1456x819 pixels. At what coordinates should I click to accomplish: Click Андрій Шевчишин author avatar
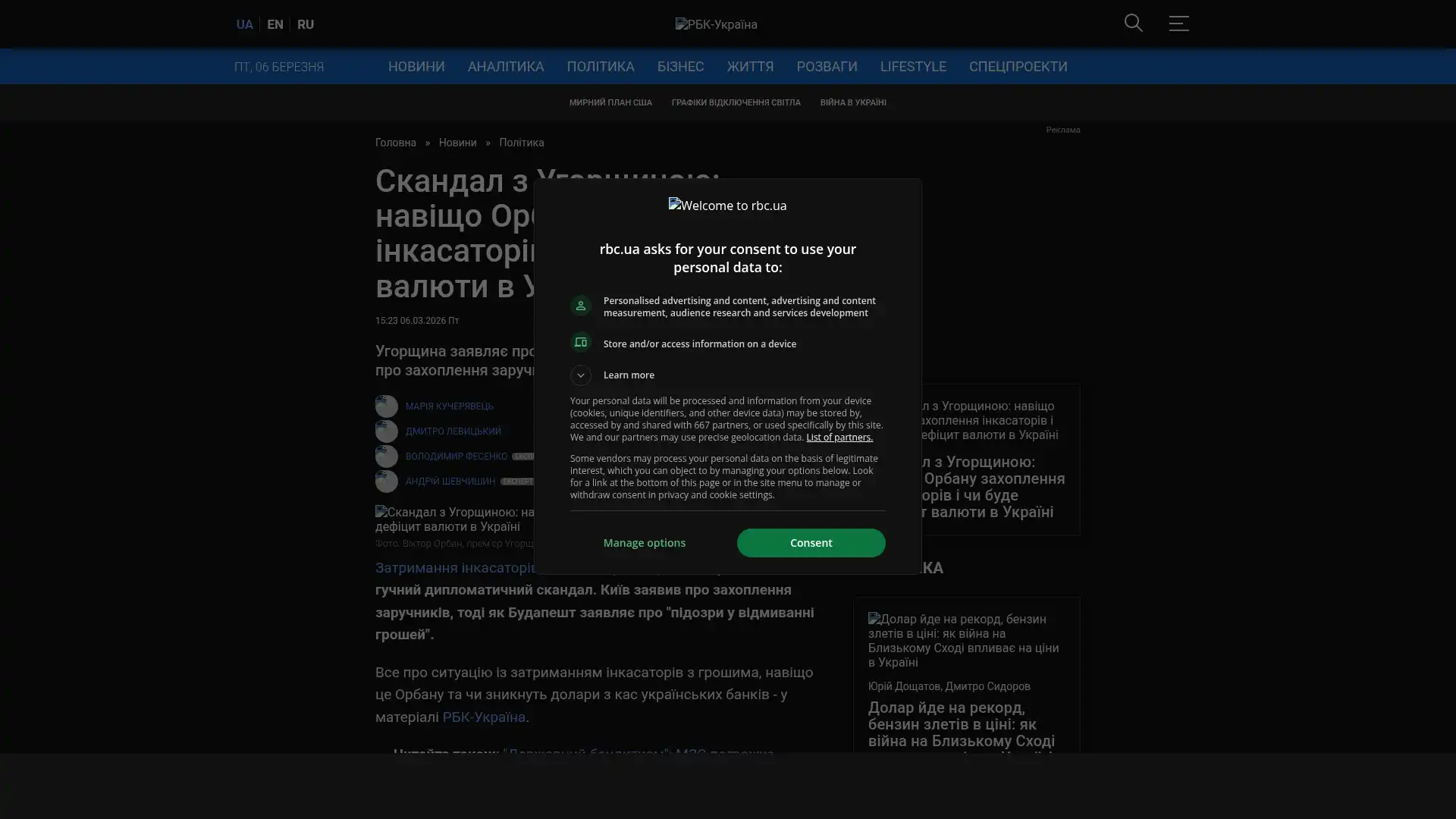(387, 482)
